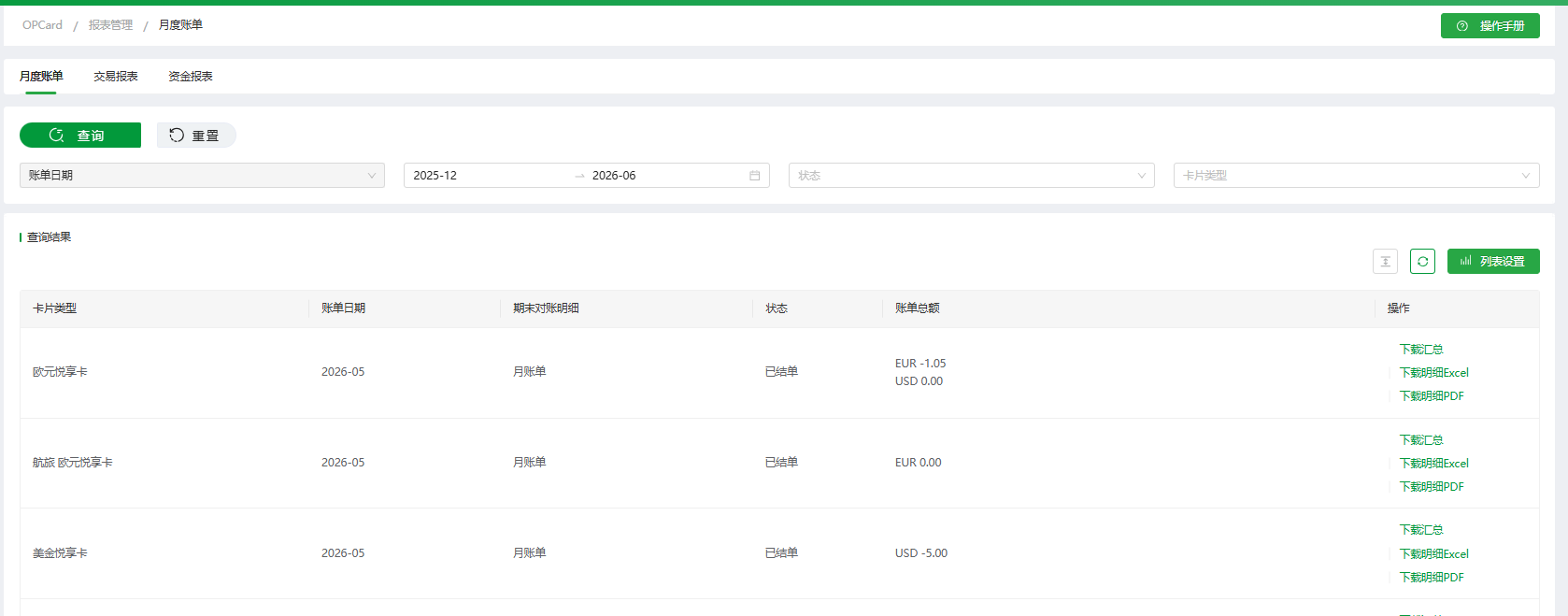This screenshot has height=616, width=1568.
Task: Click 2026-05 date in 欧元悦享卡 row
Action: pos(343,372)
